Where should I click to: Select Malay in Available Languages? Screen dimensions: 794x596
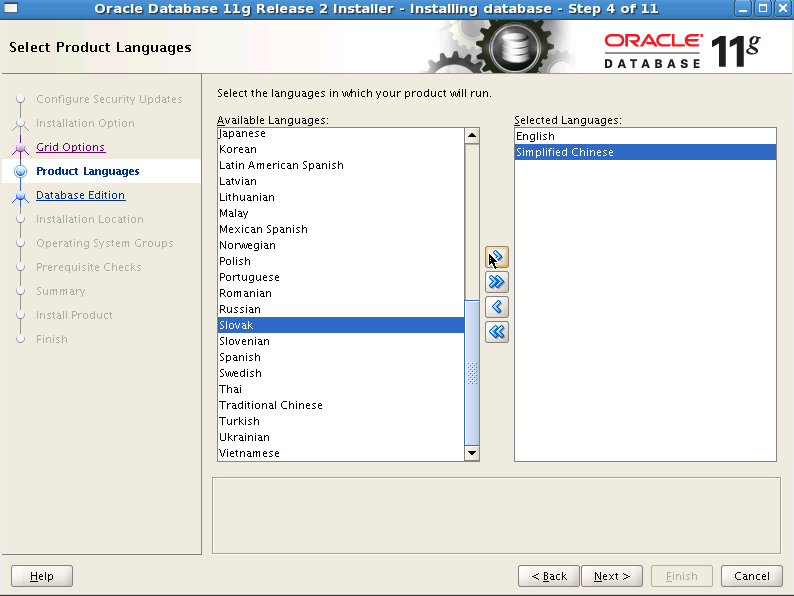(x=341, y=213)
